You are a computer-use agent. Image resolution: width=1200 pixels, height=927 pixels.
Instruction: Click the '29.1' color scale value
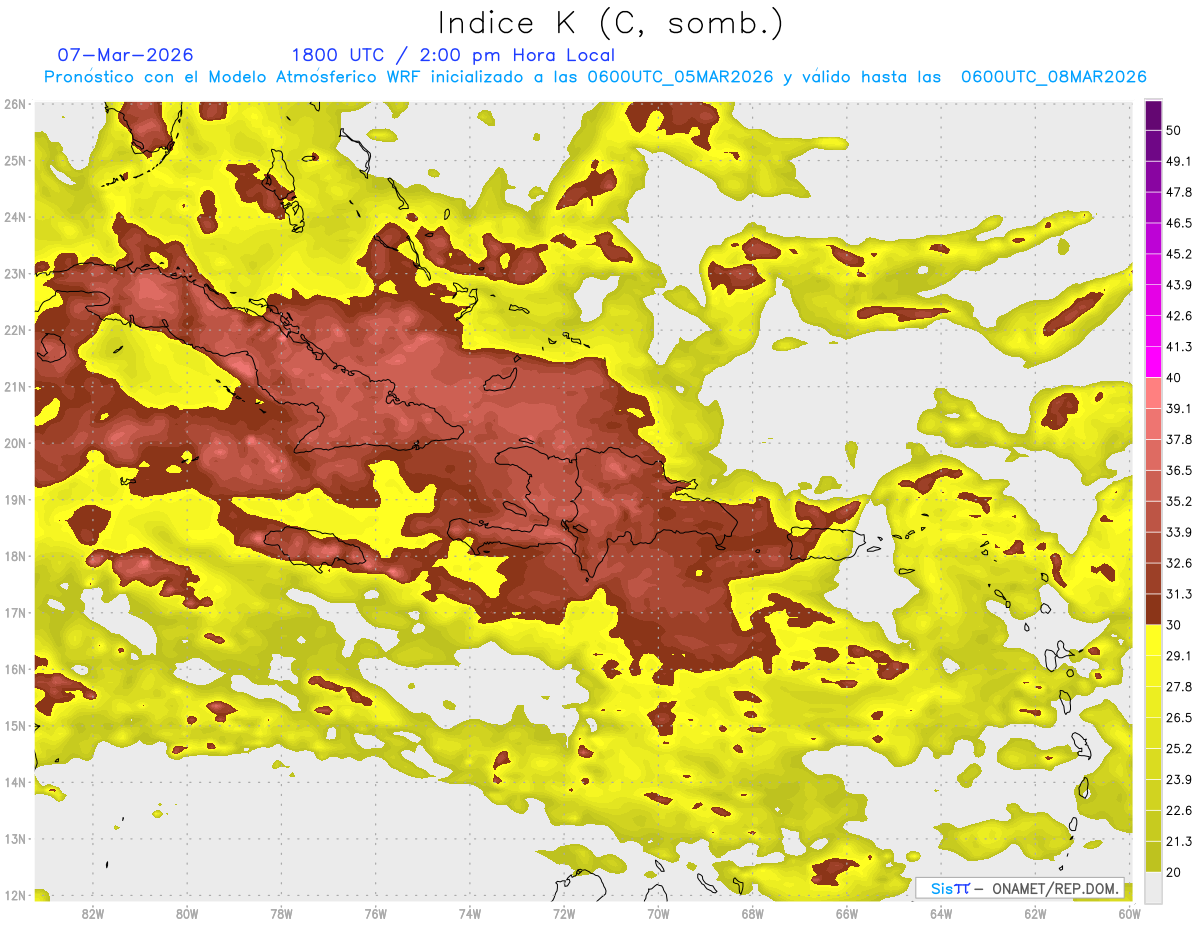pyautogui.click(x=1179, y=656)
